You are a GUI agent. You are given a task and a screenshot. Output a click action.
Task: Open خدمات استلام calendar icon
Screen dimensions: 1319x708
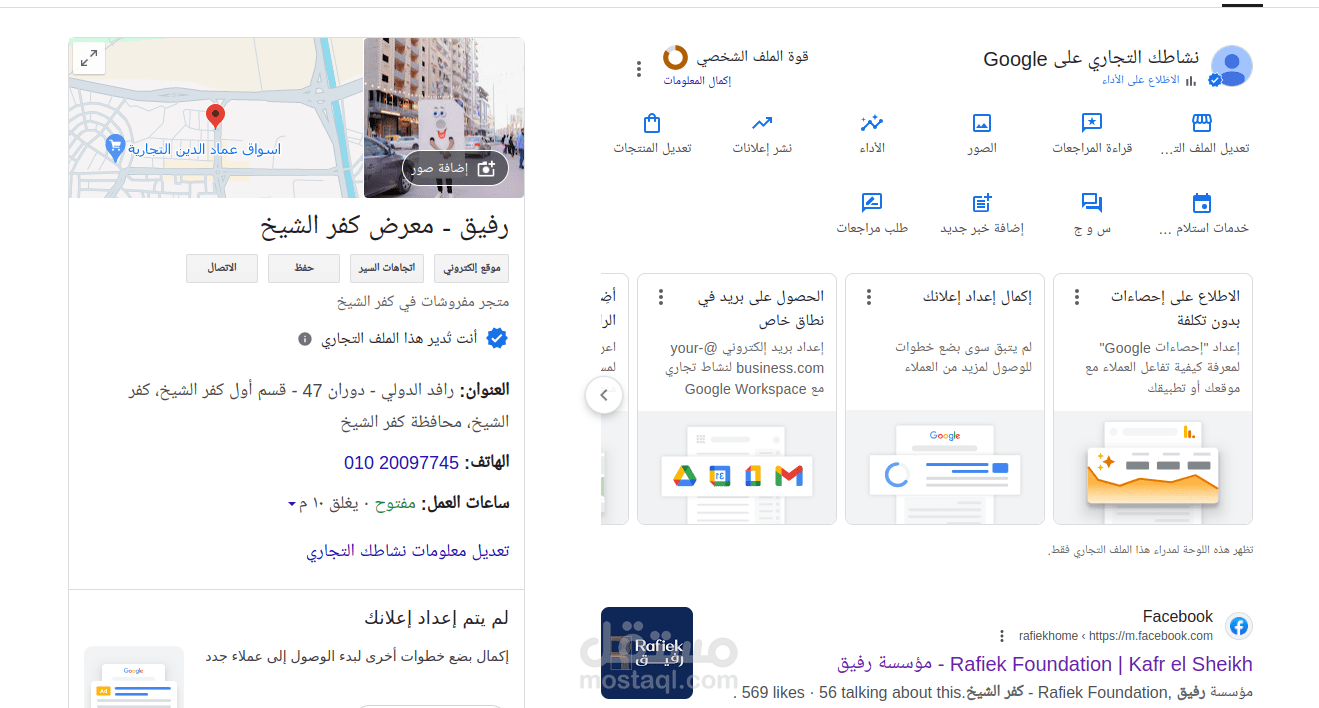coord(1202,203)
